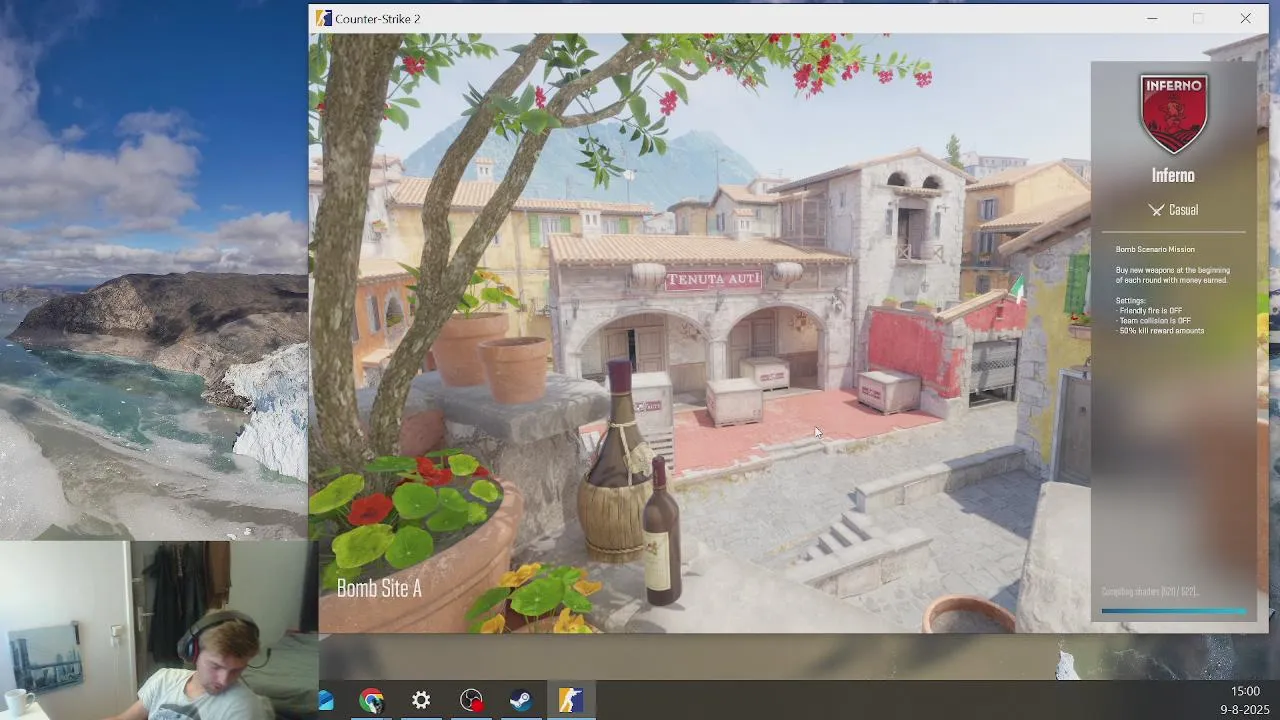The image size is (1280, 720).
Task: Click the partially visible blue taskbar app icon
Action: click(x=326, y=701)
